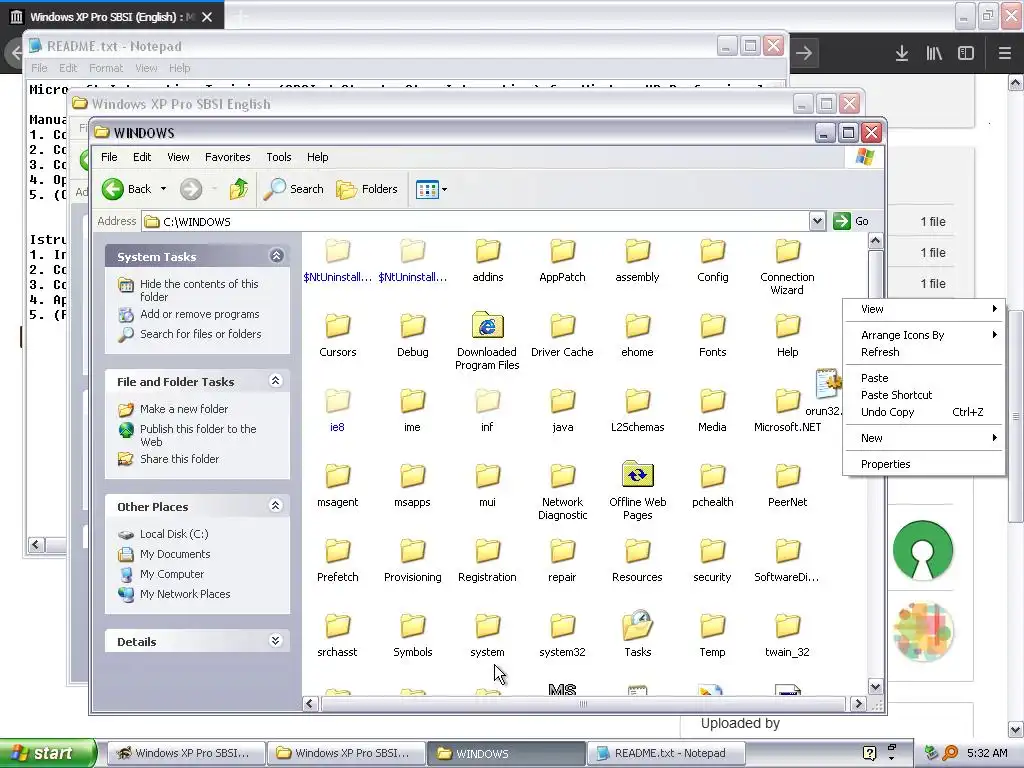Collapse File and Folder Tasks panel
The image size is (1024, 768).
[276, 381]
